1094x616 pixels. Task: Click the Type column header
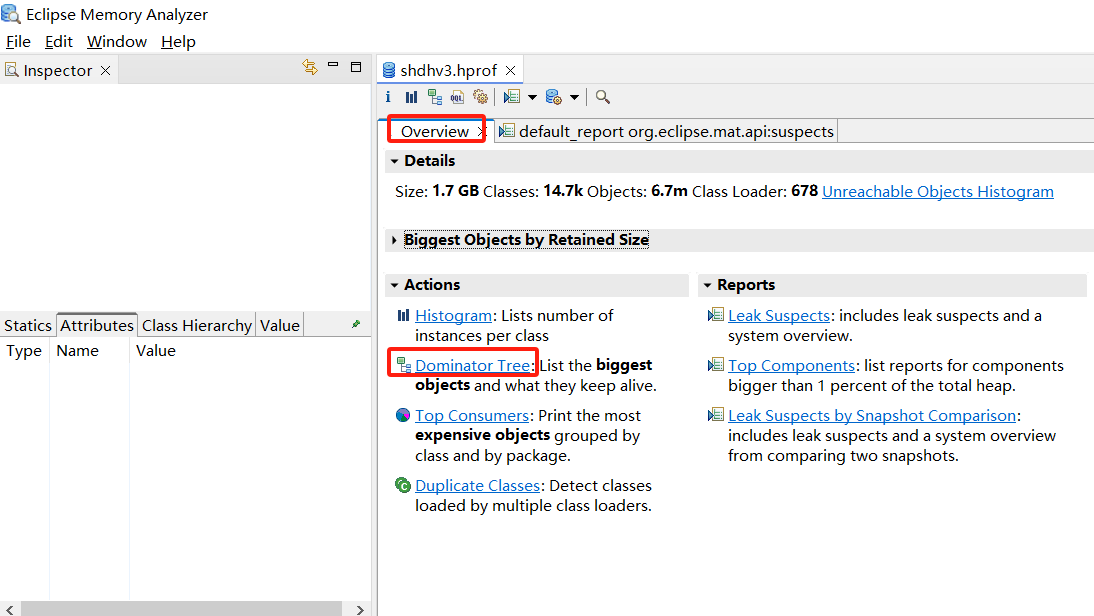point(24,350)
